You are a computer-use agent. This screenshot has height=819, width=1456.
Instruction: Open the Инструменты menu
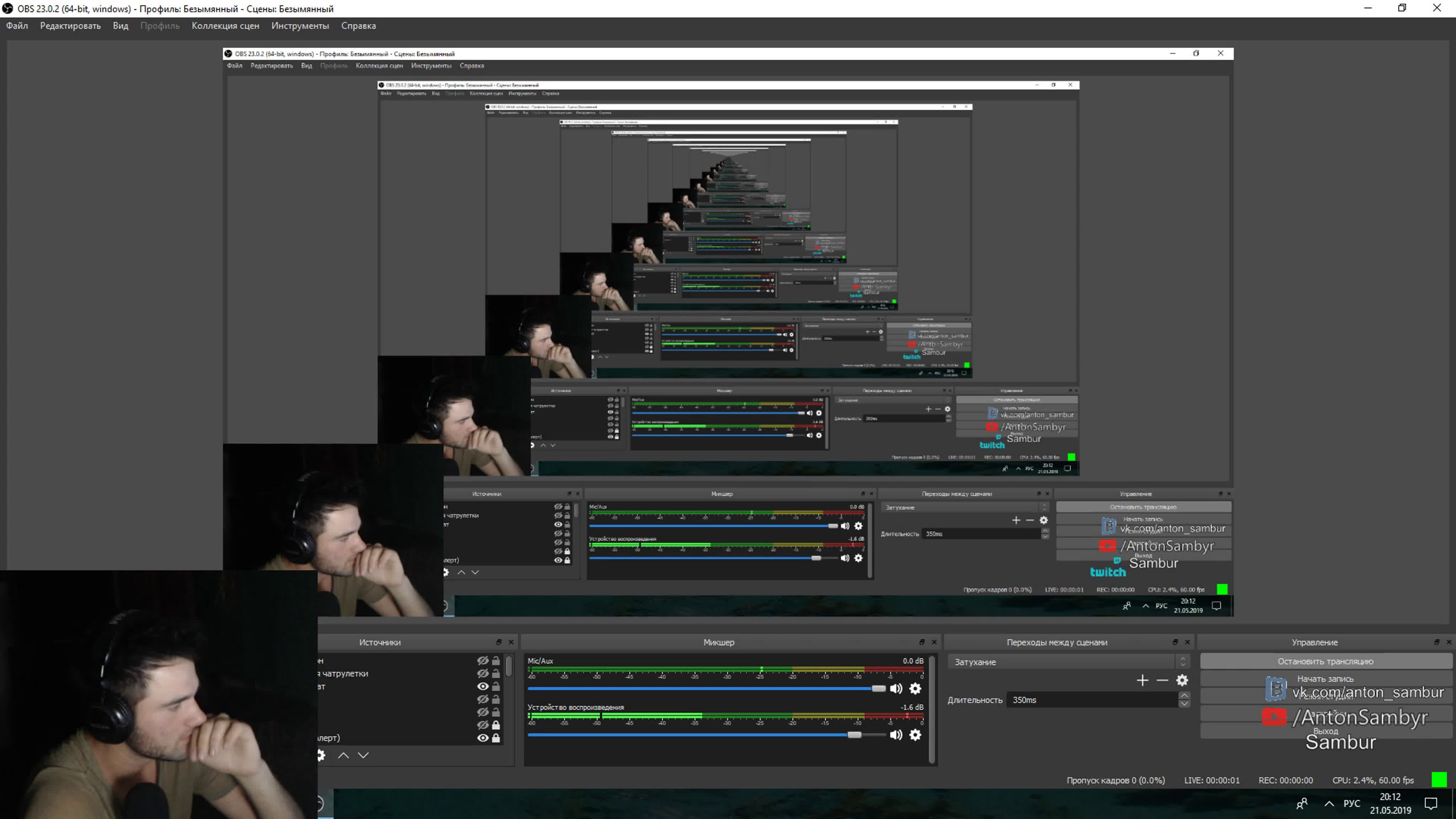300,26
